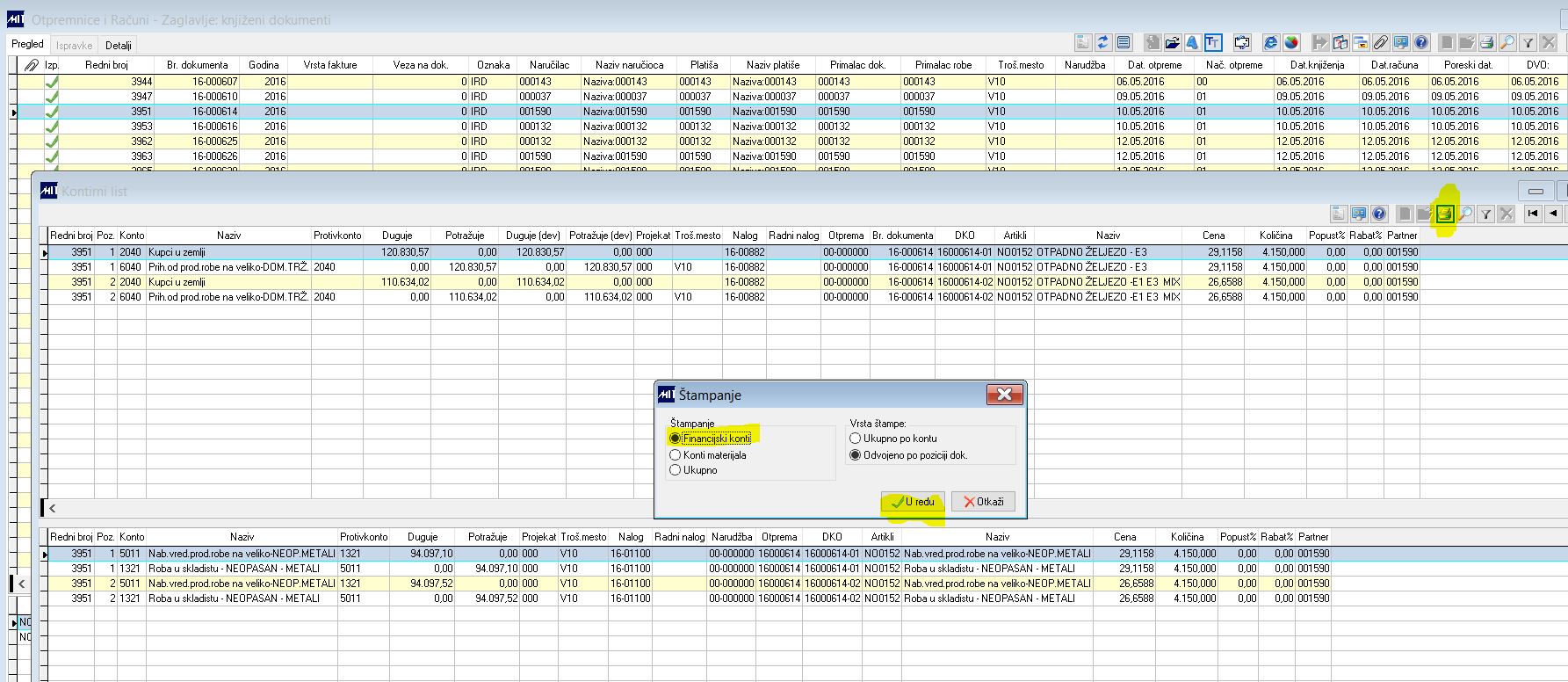Click the pie chart icon in main toolbar

(x=1291, y=42)
